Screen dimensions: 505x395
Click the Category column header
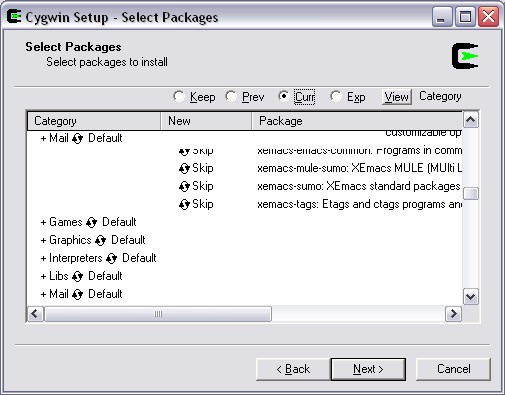pyautogui.click(x=94, y=121)
